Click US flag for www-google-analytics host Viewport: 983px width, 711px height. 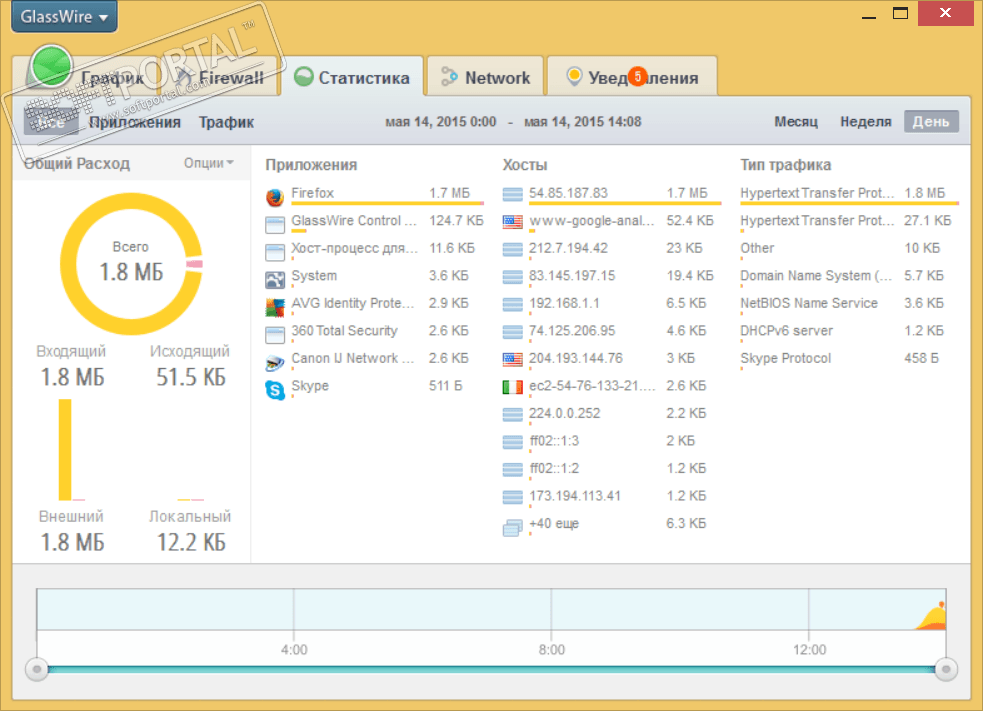click(x=512, y=222)
